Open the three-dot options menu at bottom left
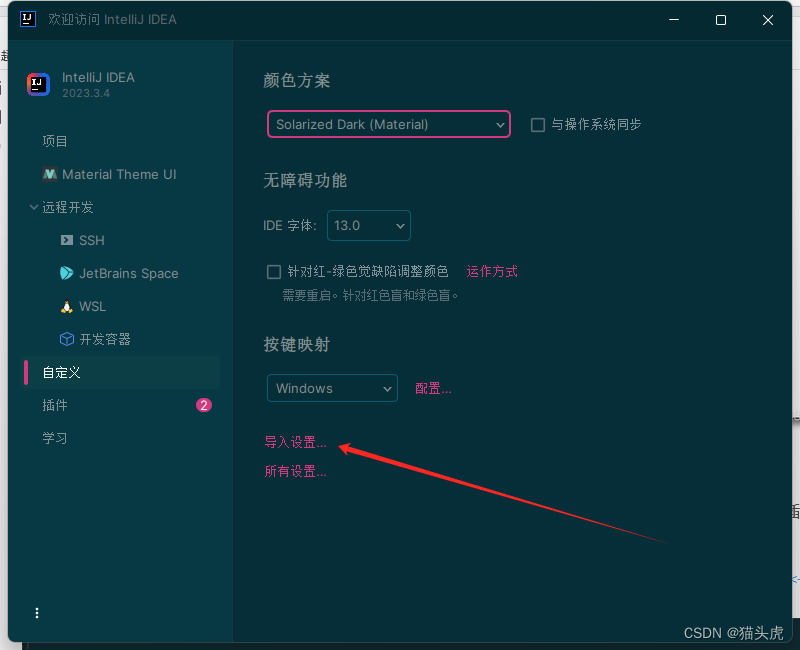The width and height of the screenshot is (800, 650). tap(37, 613)
